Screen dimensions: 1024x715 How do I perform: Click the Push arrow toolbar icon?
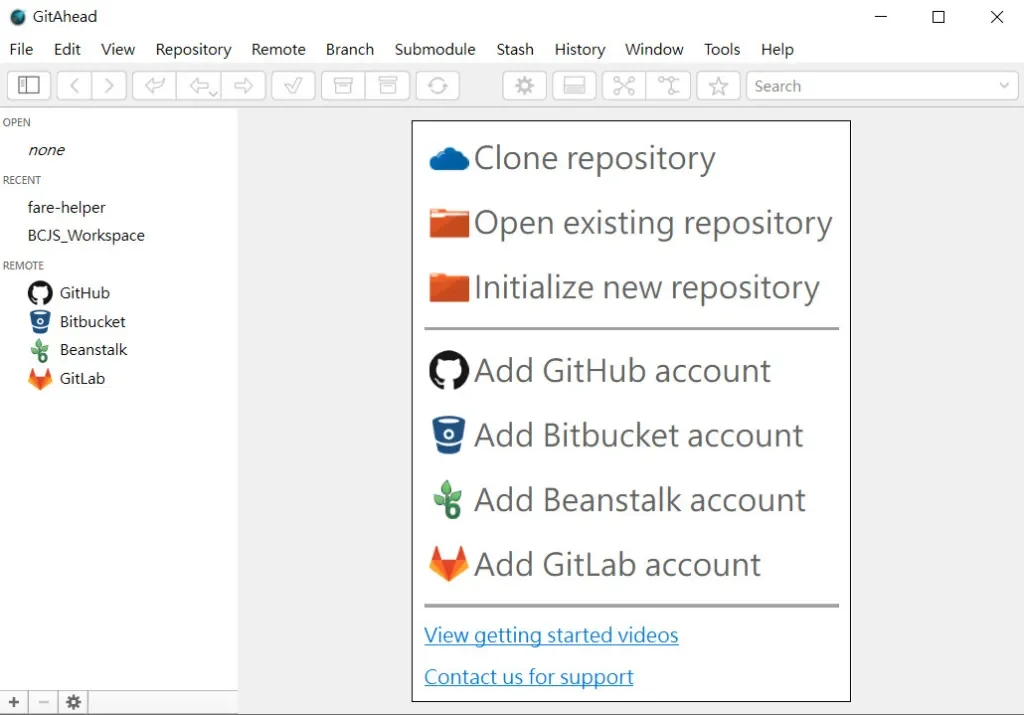coord(244,86)
